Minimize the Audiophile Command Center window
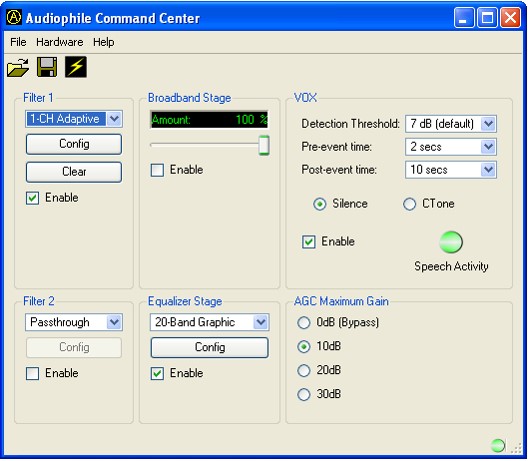 point(464,18)
